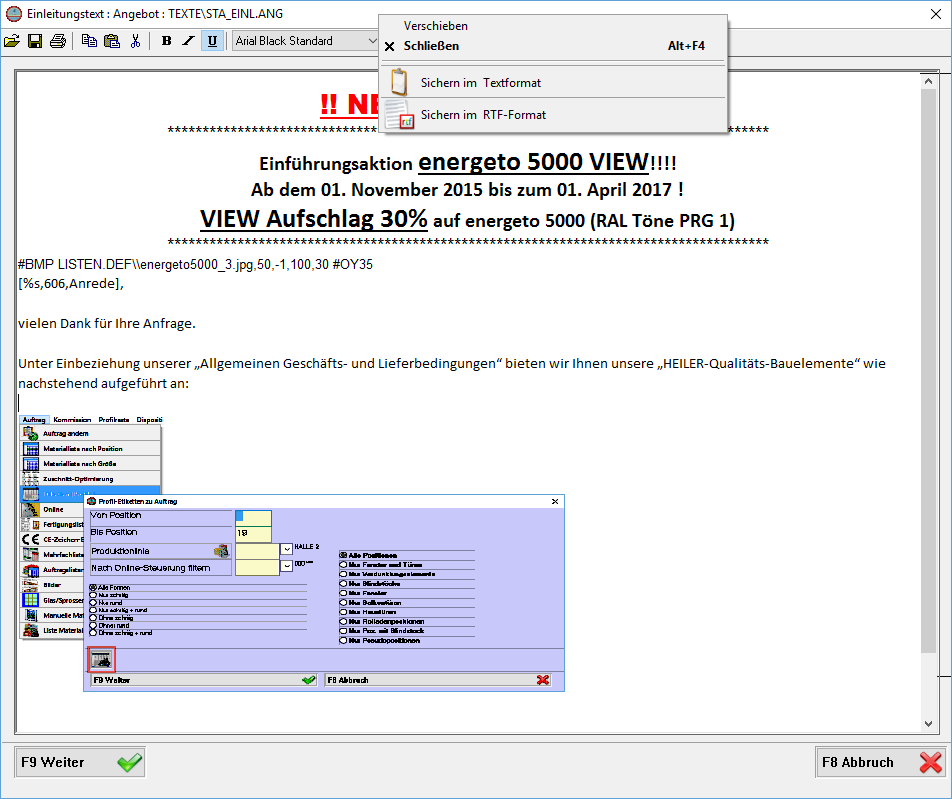Image resolution: width=952 pixels, height=799 pixels.
Task: Click the line 'nachstehend aufgeführt an:'
Action: [x=103, y=384]
